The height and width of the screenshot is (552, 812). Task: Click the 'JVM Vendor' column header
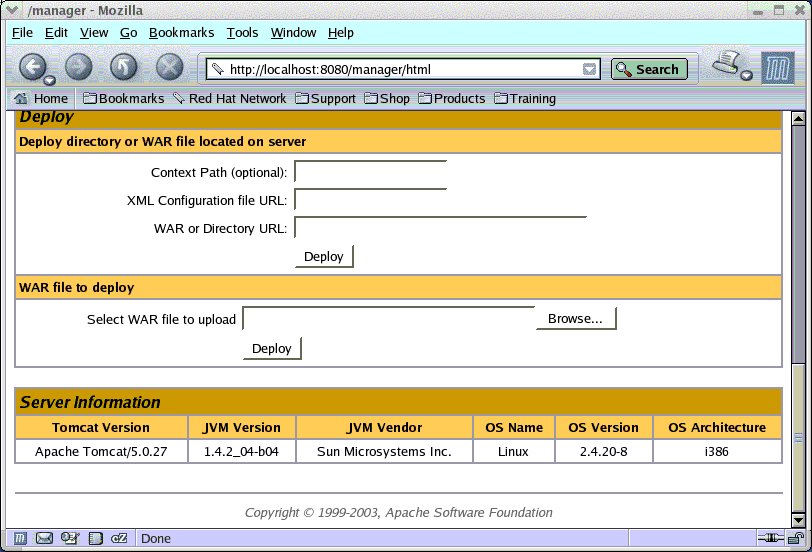pyautogui.click(x=384, y=428)
